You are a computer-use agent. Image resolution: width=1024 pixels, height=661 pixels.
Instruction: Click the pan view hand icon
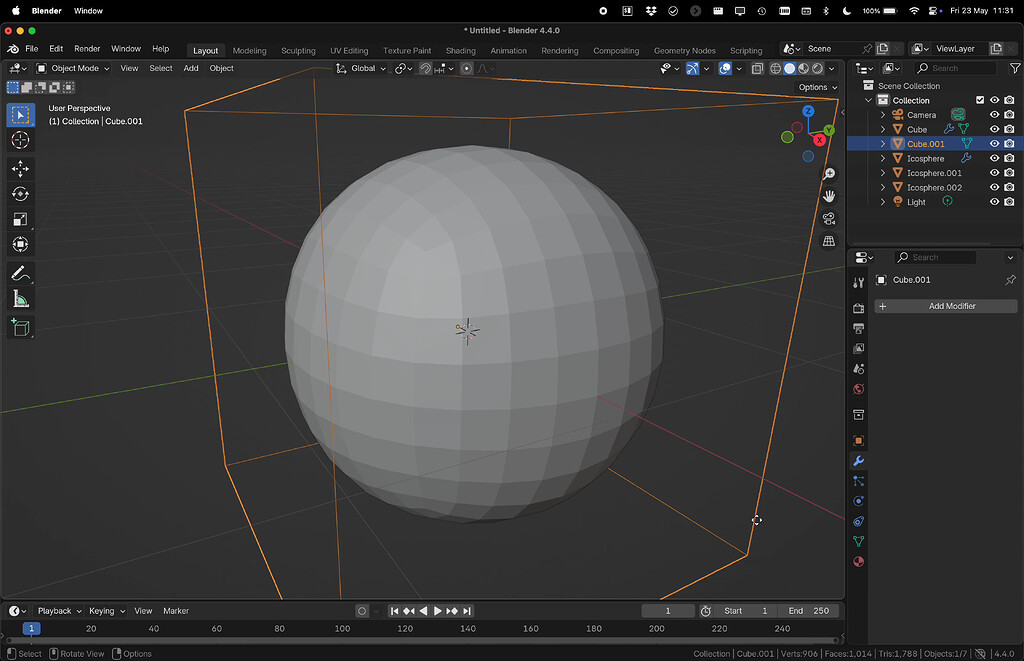829,196
